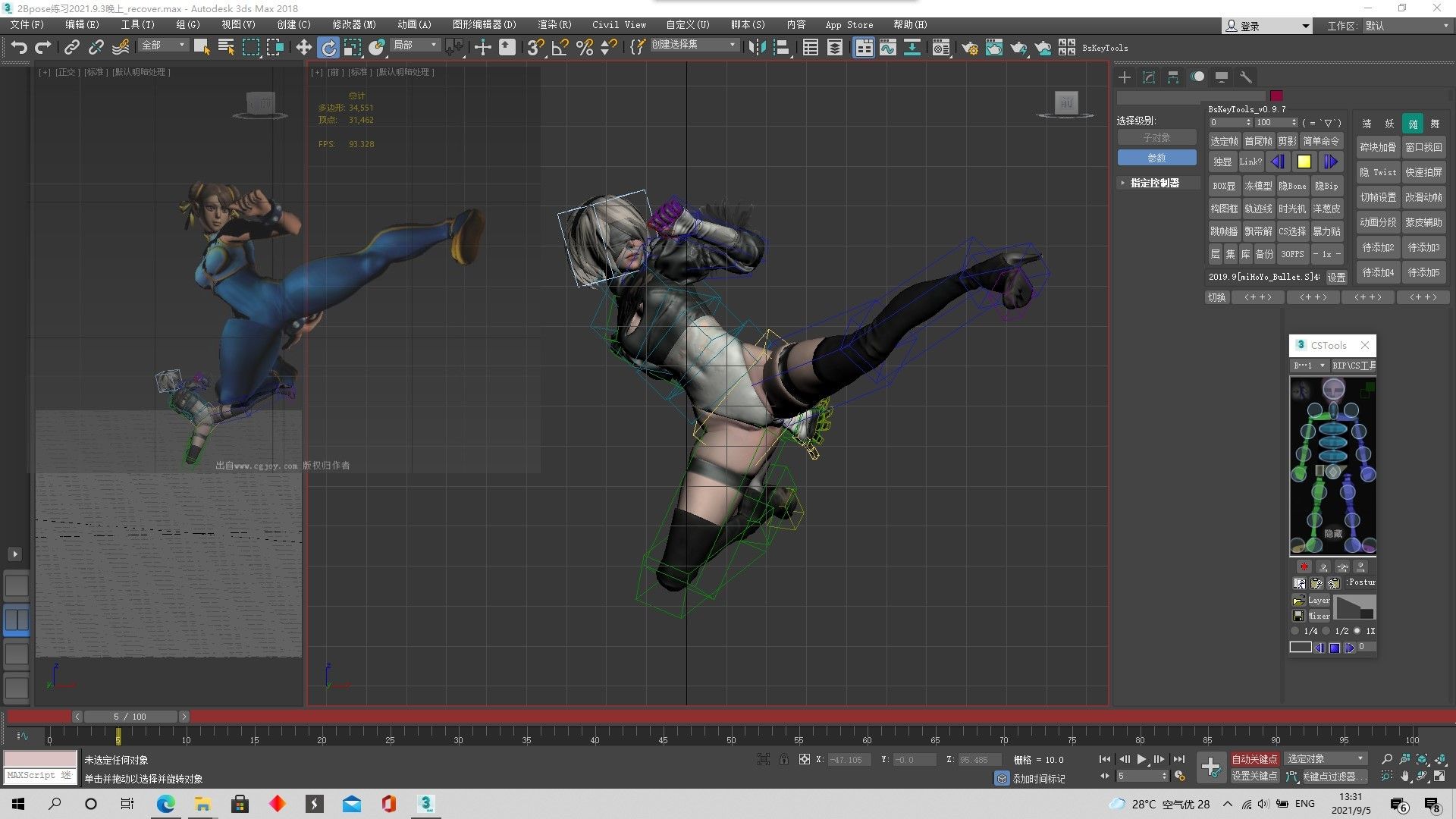Open the Layer Explorer icon
Image resolution: width=1456 pixels, height=819 pixels.
tap(835, 47)
